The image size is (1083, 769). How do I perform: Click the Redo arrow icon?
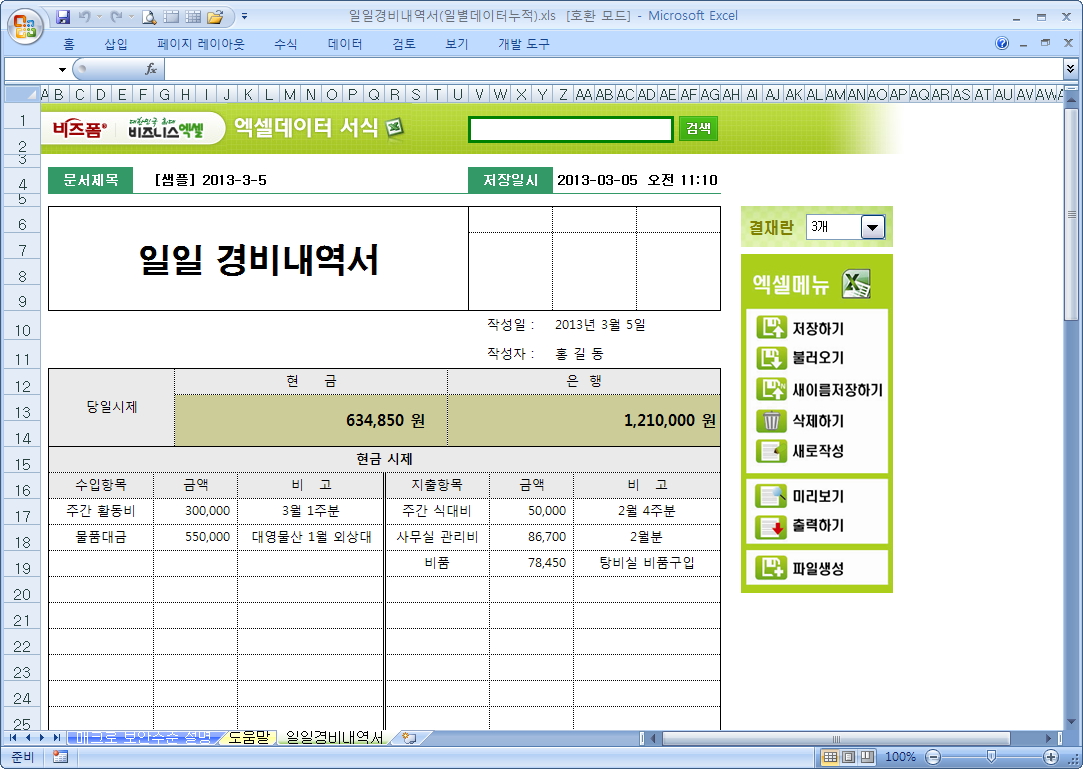[116, 17]
